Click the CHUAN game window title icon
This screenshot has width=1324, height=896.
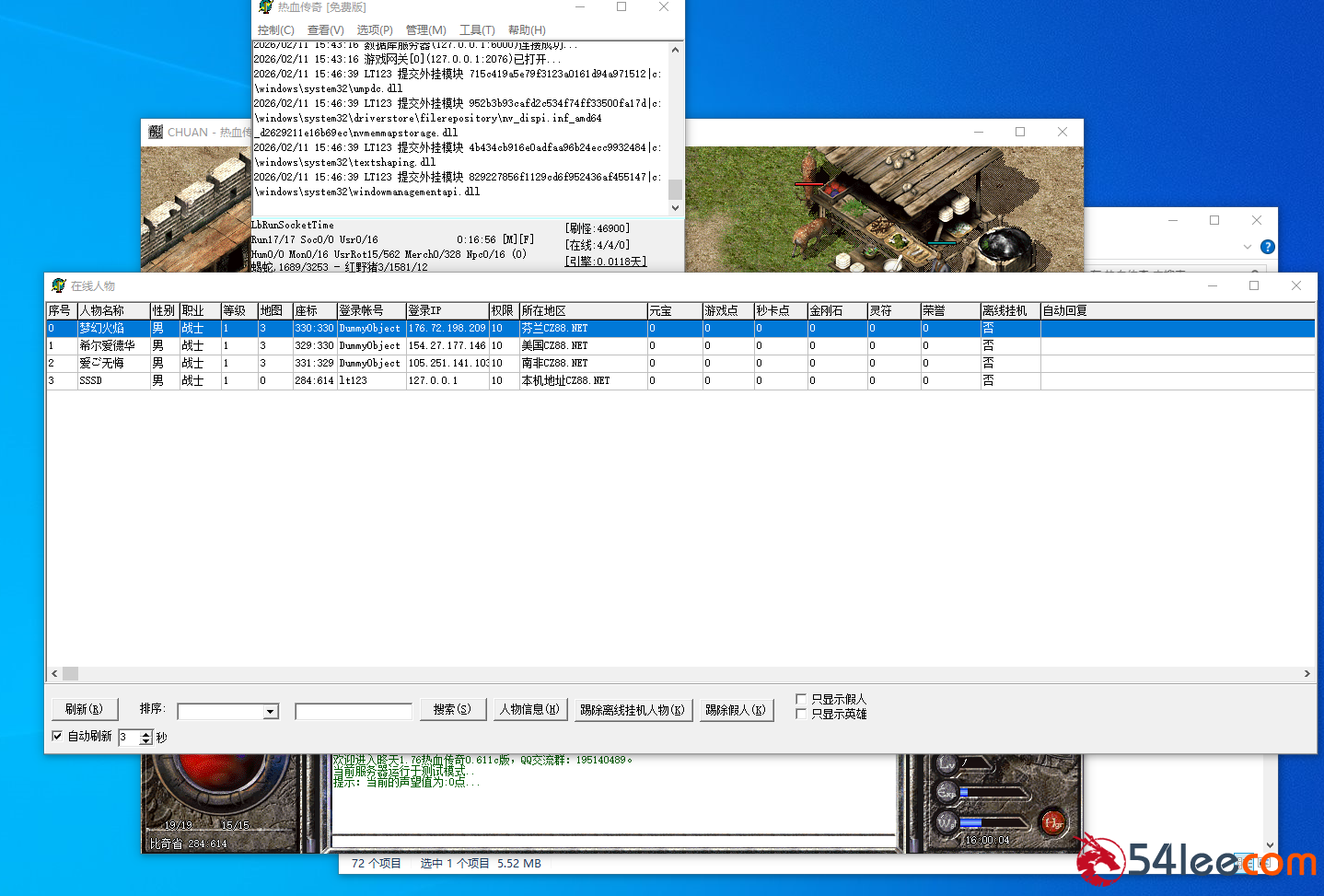[156, 133]
